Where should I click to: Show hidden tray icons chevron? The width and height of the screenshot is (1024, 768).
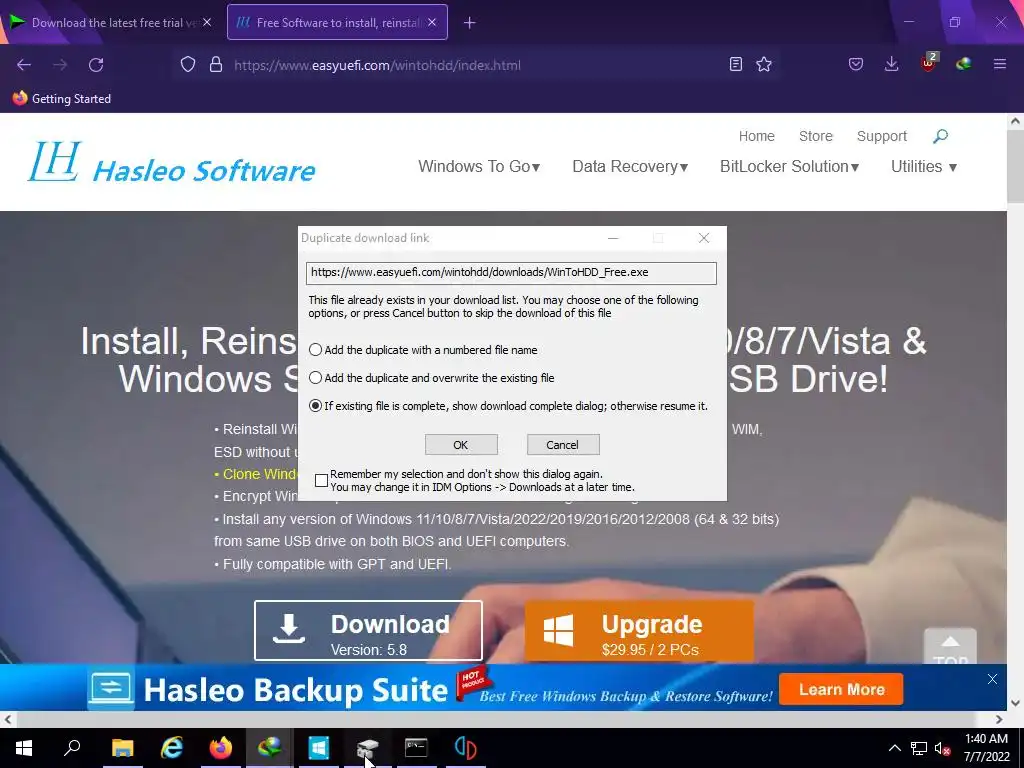tap(895, 748)
